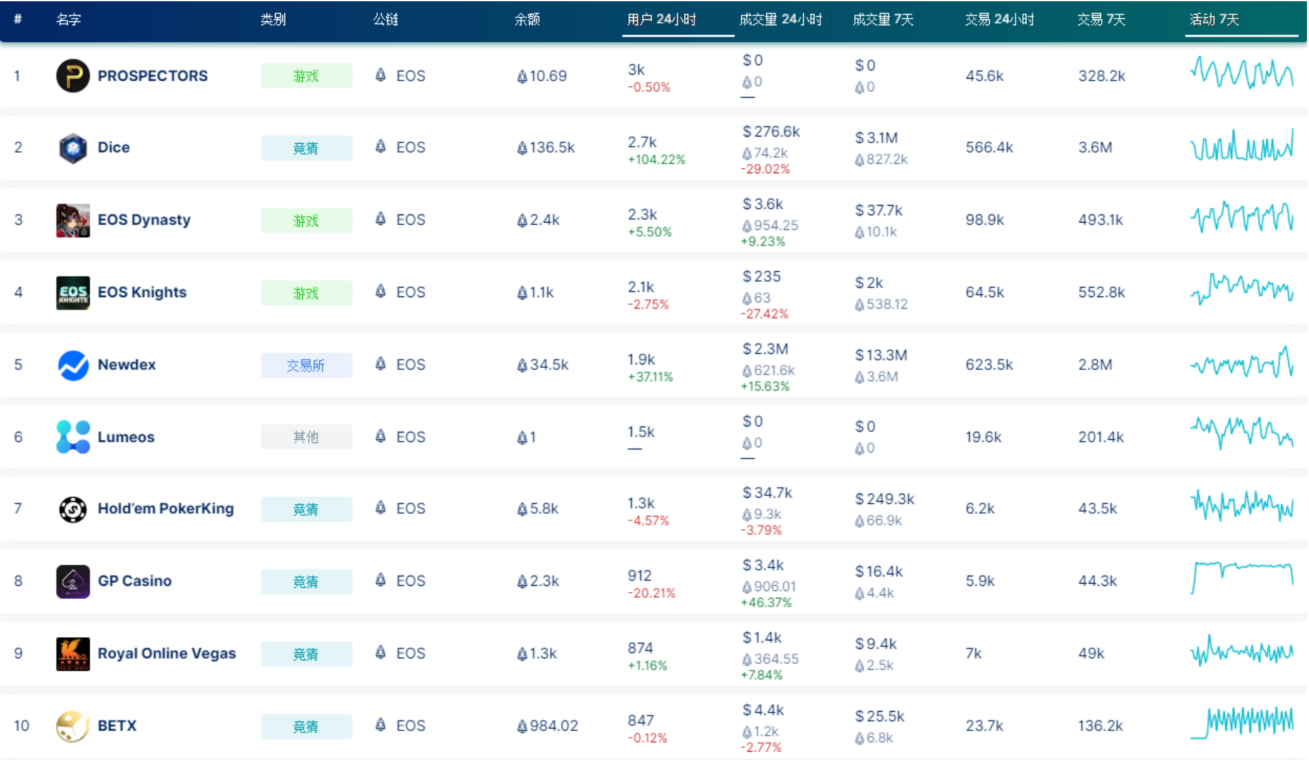The width and height of the screenshot is (1309, 760).
Task: Sort by the 用户 24小时 column header
Action: click(662, 19)
